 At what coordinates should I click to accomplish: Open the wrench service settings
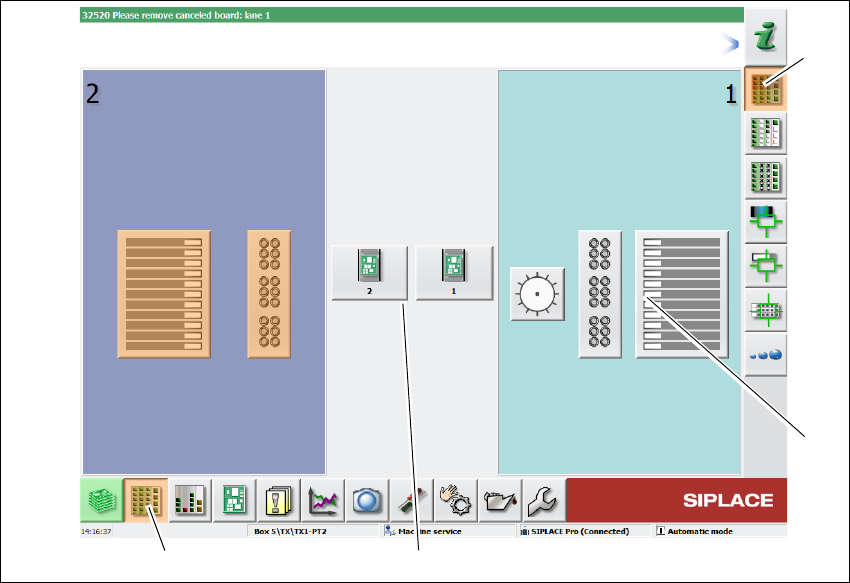(x=544, y=500)
